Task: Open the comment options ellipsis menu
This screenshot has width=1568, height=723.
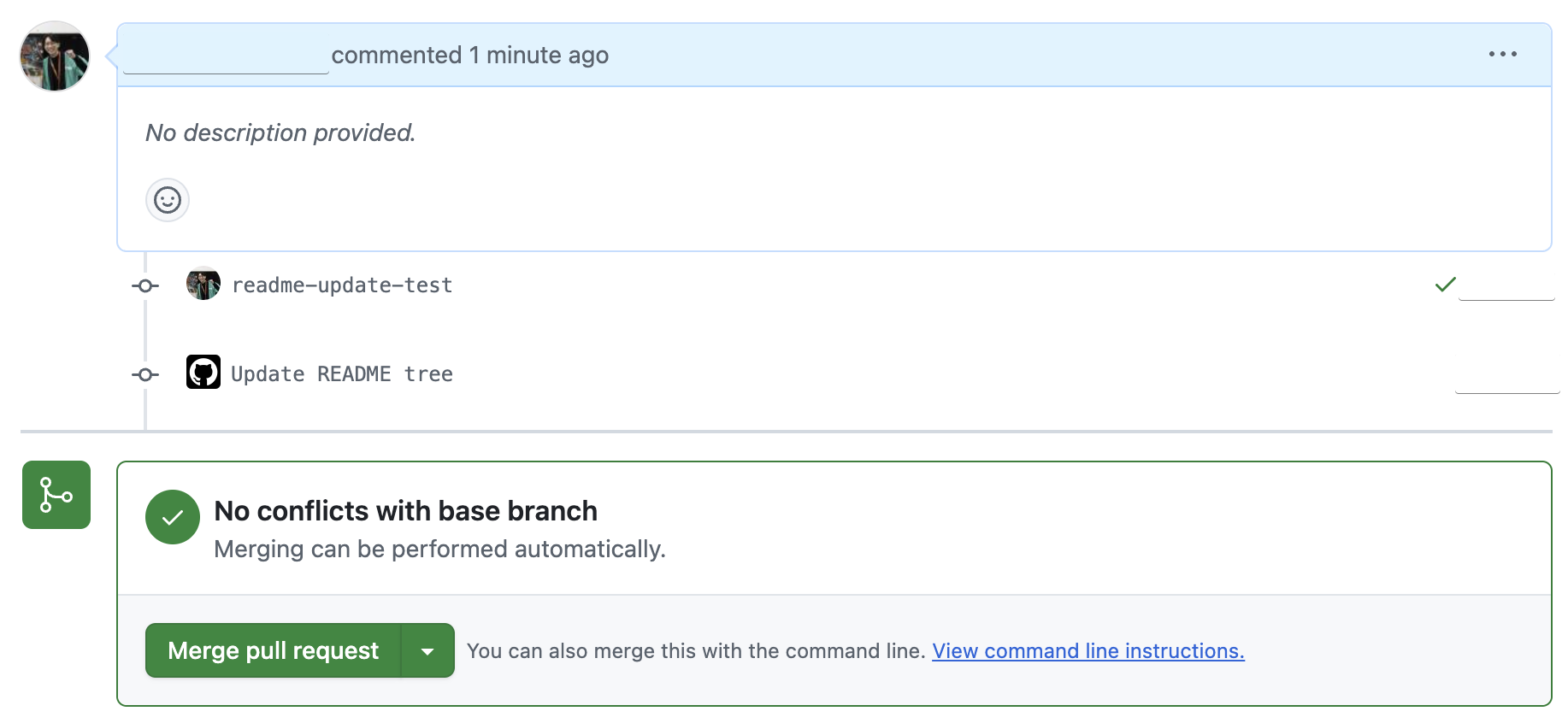Action: (1502, 55)
